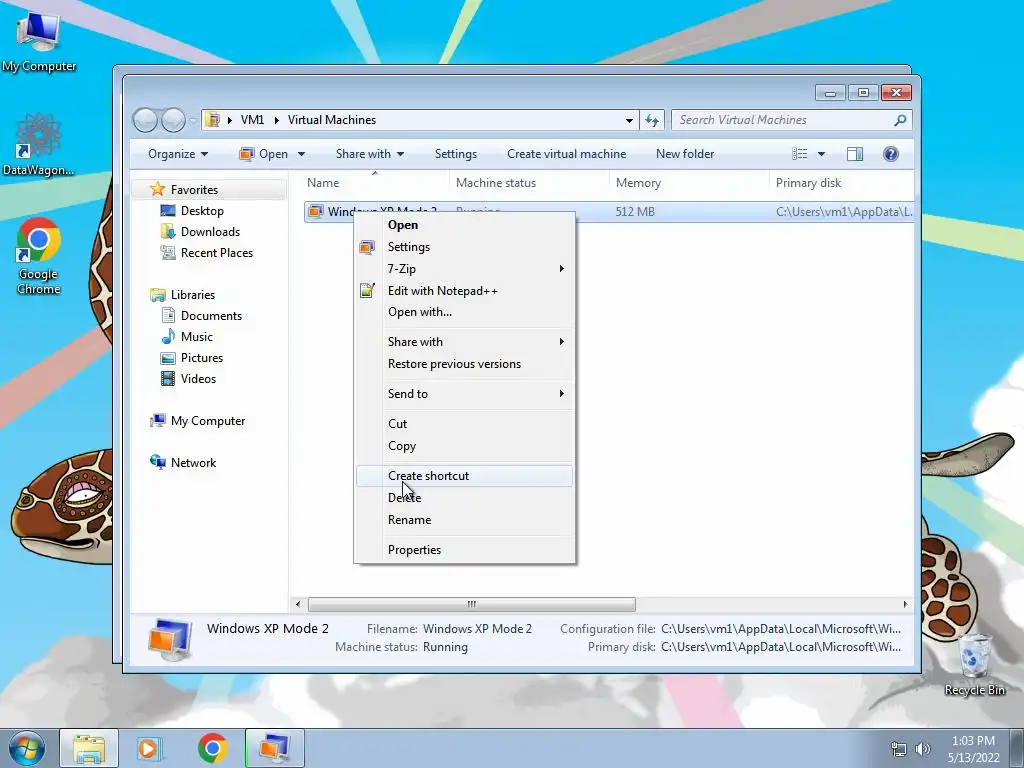Screen dimensions: 1024x768
Task: Click the horizontal scrollbar thumb
Action: 472,605
